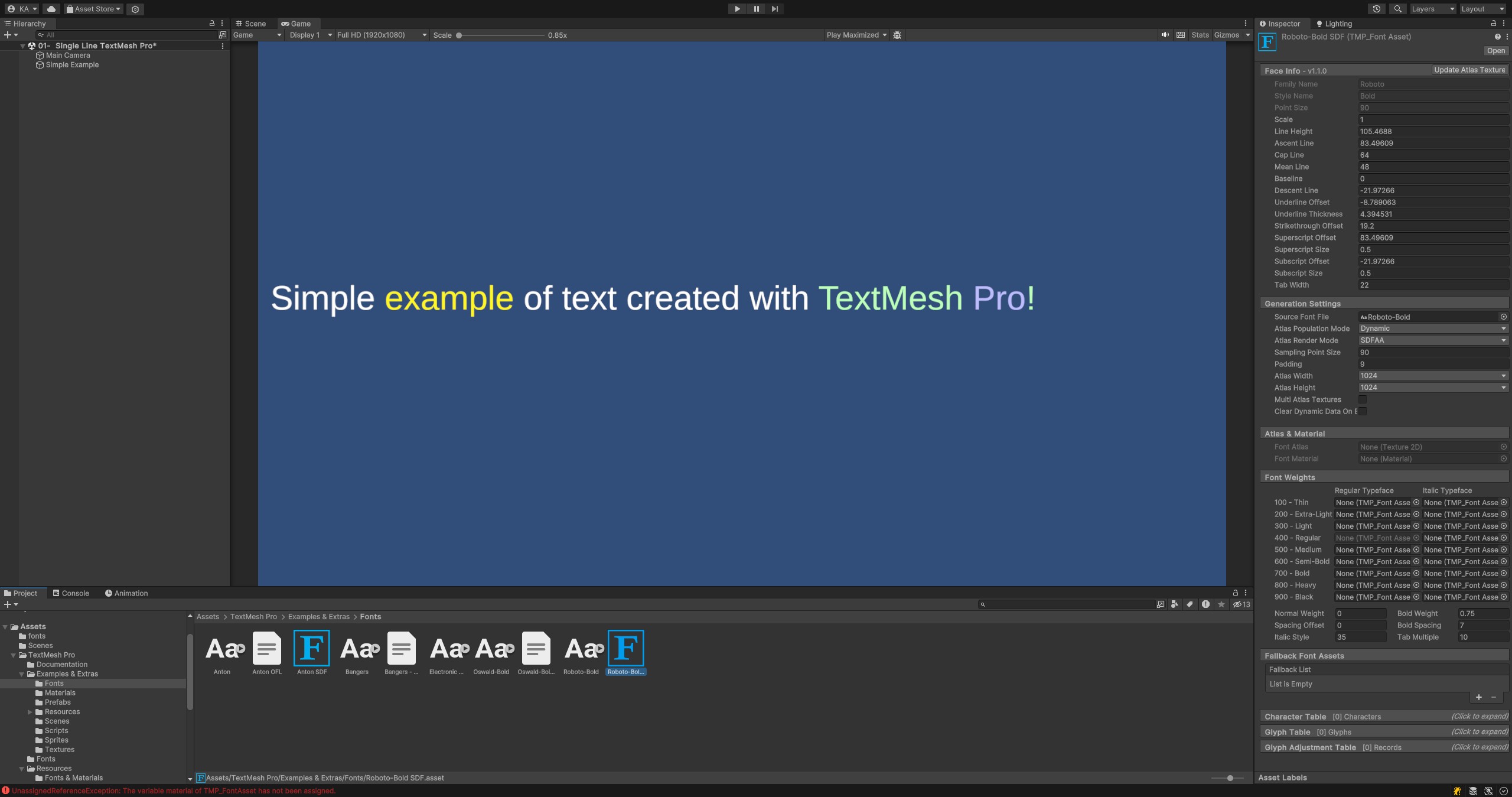
Task: Open search-by-type filter in Project toolbar
Action: (1174, 604)
